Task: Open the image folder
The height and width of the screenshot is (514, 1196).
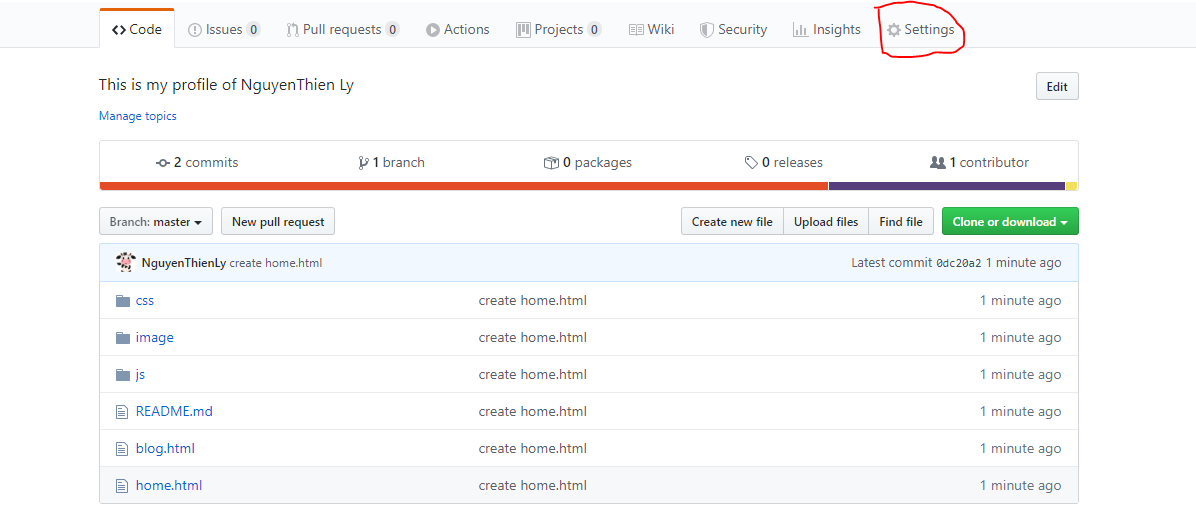Action: (x=155, y=337)
